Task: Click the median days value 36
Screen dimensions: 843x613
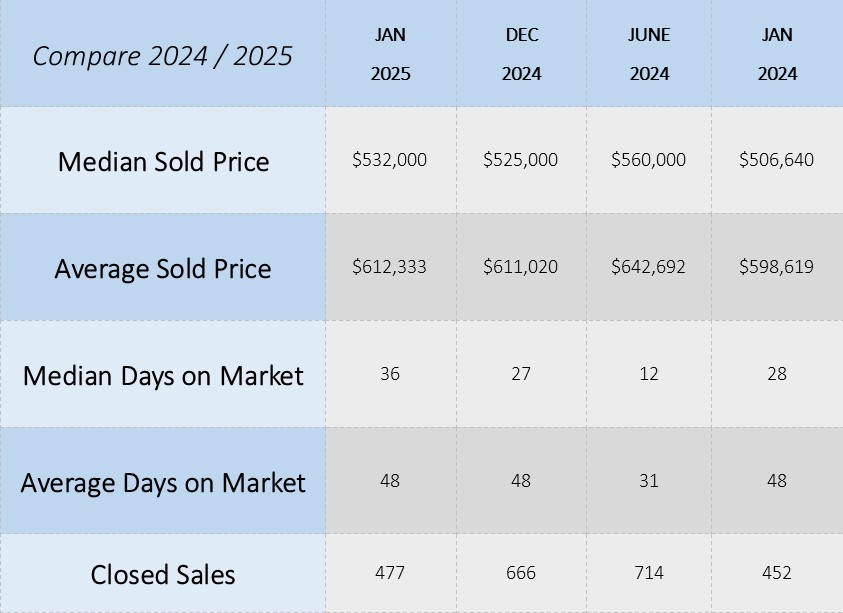Action: point(390,374)
